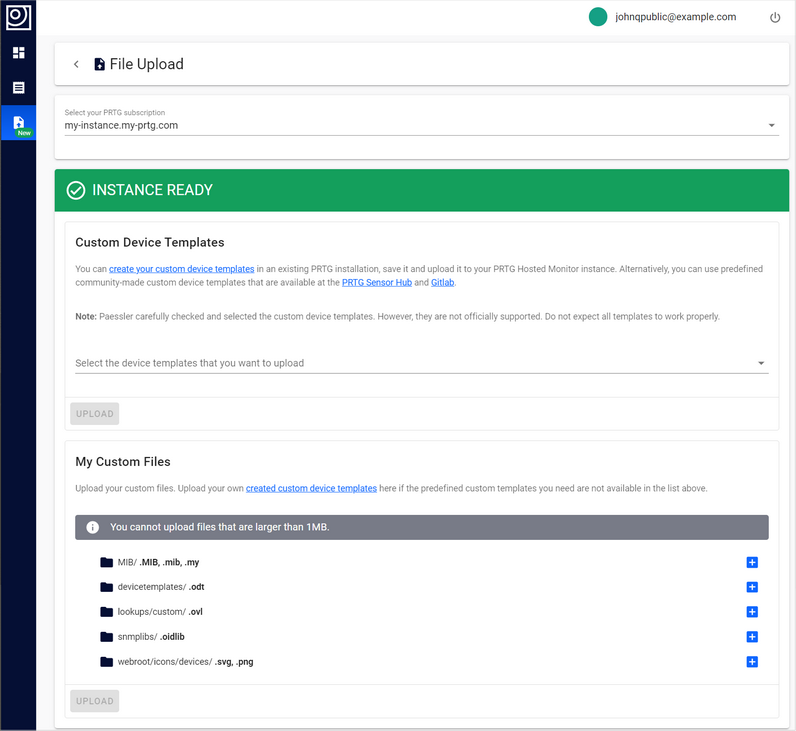Go back using the left chevron arrow
The image size is (796, 731).
point(76,64)
